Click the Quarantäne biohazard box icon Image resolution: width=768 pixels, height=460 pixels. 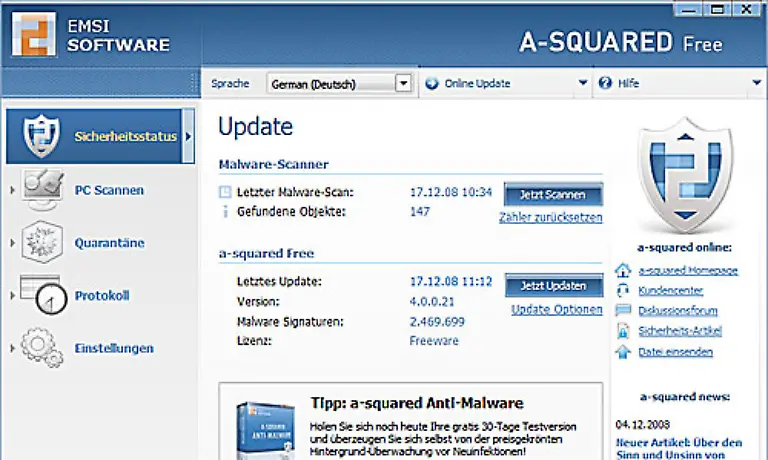[42, 242]
